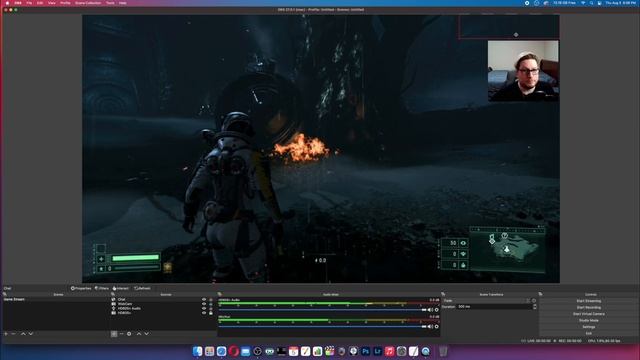Adjust Mic/Aux volume slider
The image size is (640, 360).
point(322,327)
